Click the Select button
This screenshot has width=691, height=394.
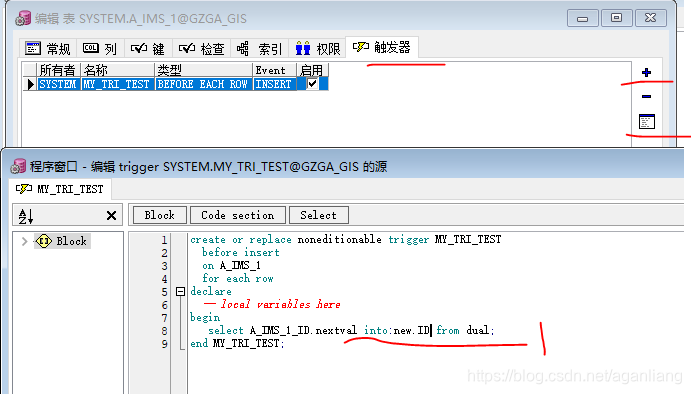pyautogui.click(x=319, y=215)
